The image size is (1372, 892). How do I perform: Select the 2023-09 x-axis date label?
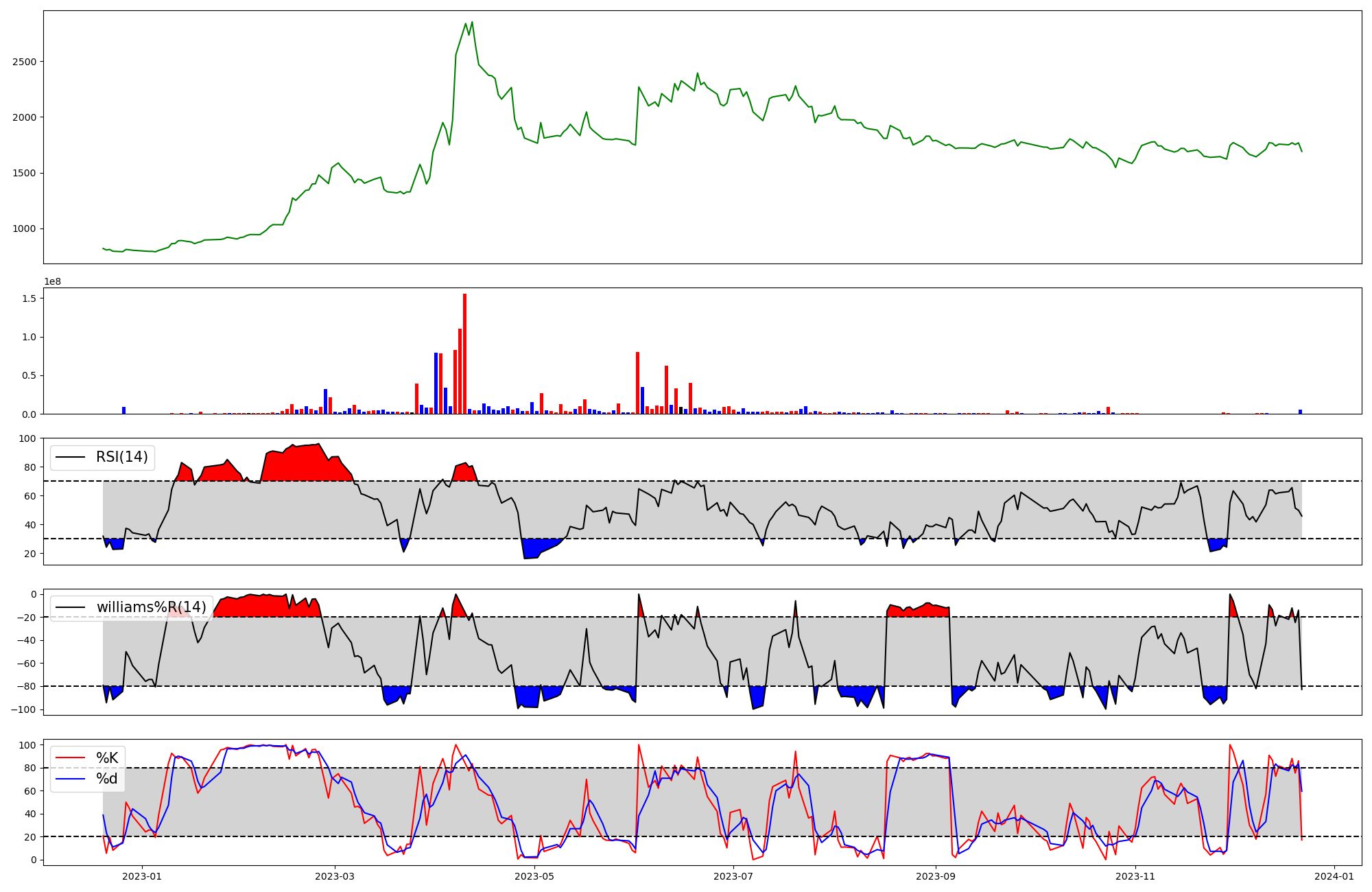(936, 876)
